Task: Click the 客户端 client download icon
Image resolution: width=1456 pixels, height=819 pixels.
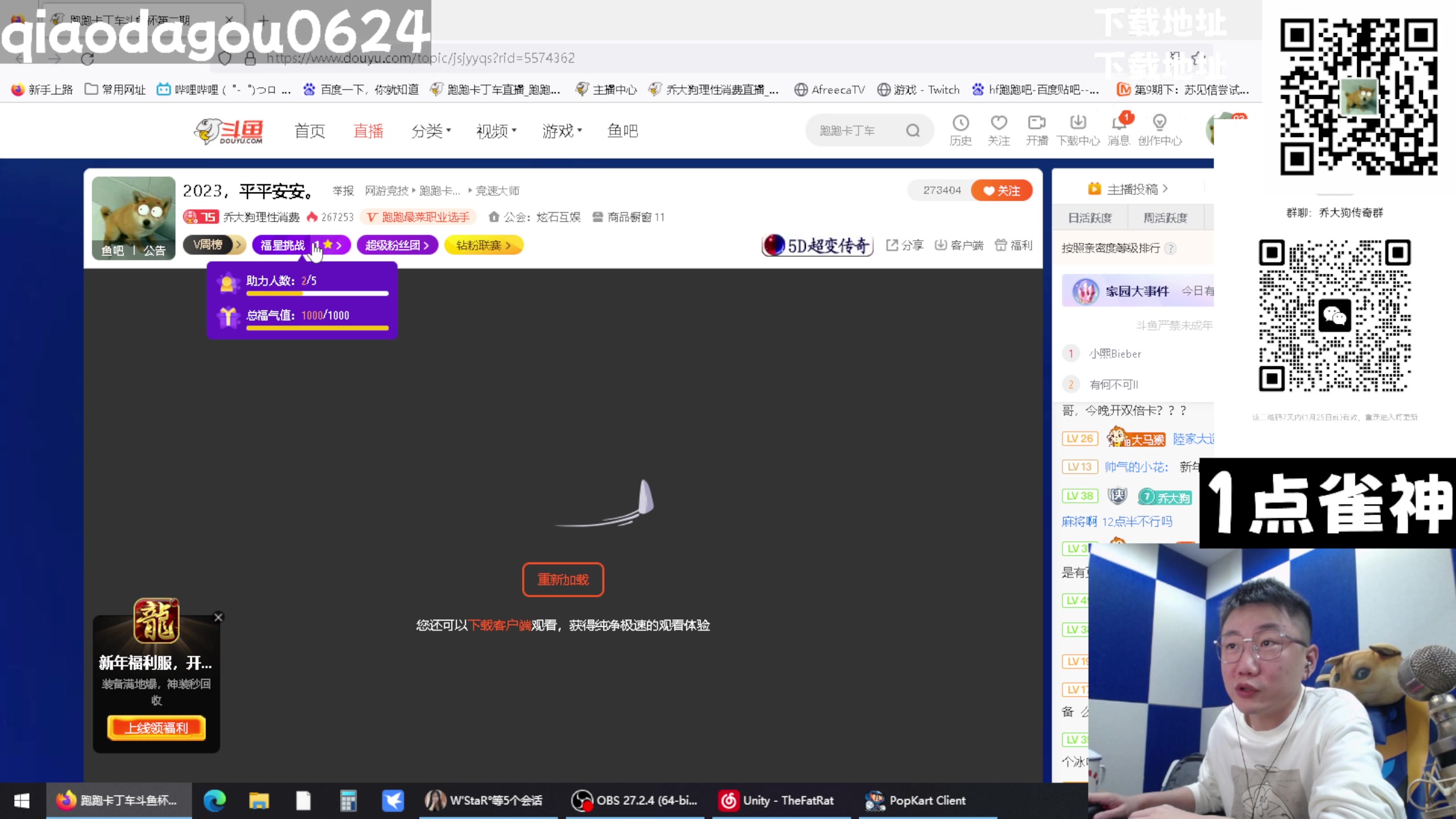Action: coord(959,245)
